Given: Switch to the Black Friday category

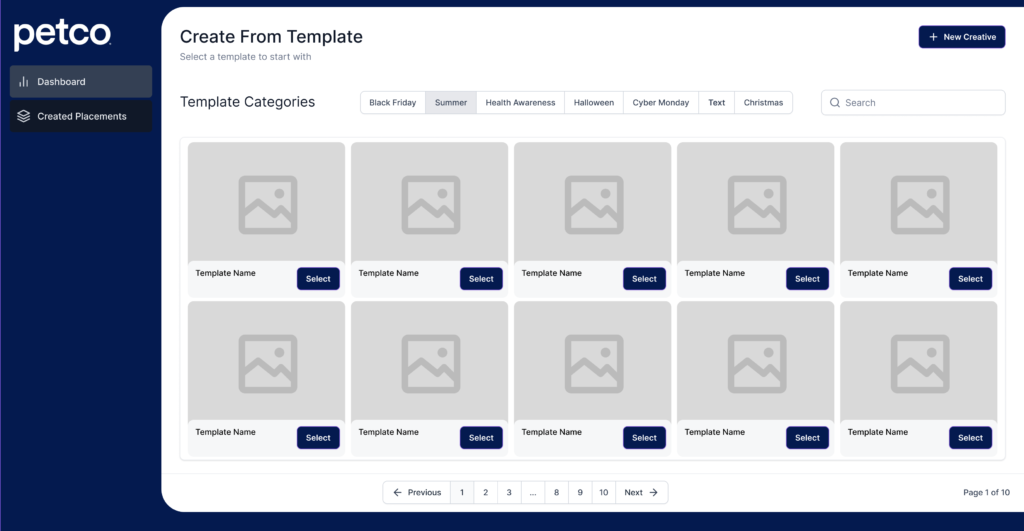Looking at the screenshot, I should [x=392, y=103].
